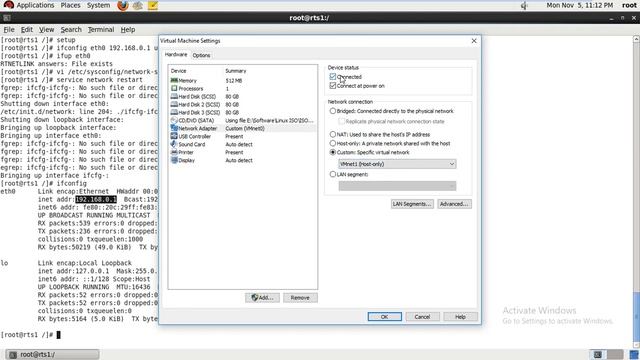This screenshot has width=640, height=360.
Task: Select LAN segment radio option
Action: coord(333,174)
